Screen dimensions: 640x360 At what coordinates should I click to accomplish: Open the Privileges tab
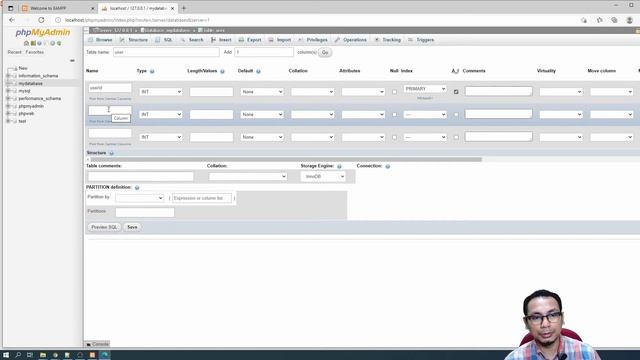(313, 40)
